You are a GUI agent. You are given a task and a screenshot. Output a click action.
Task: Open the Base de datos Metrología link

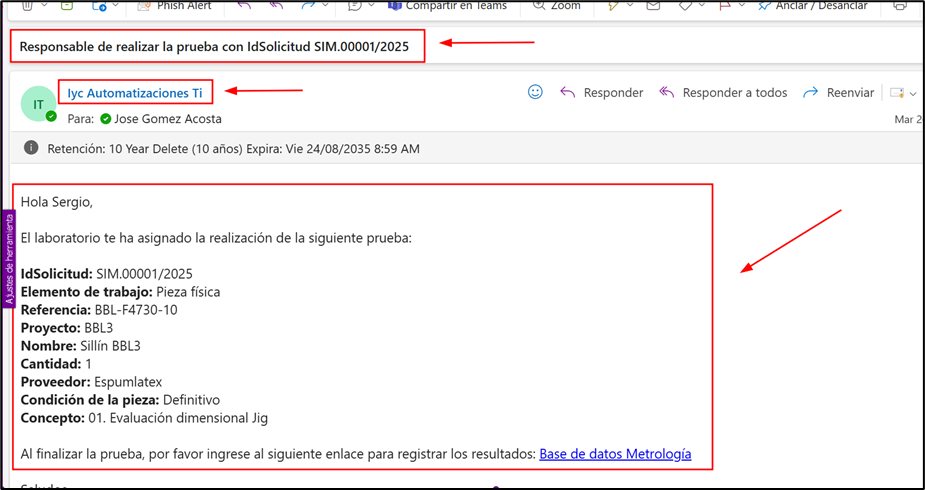615,454
